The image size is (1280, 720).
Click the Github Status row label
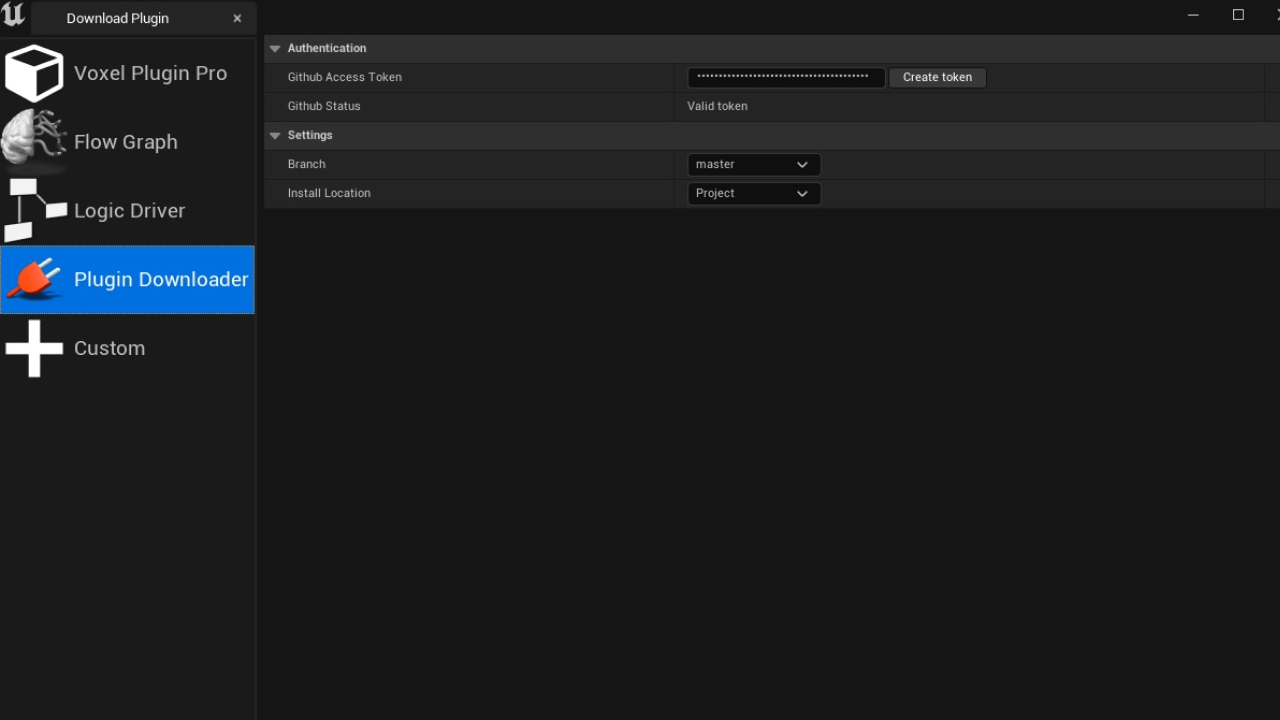pos(324,106)
